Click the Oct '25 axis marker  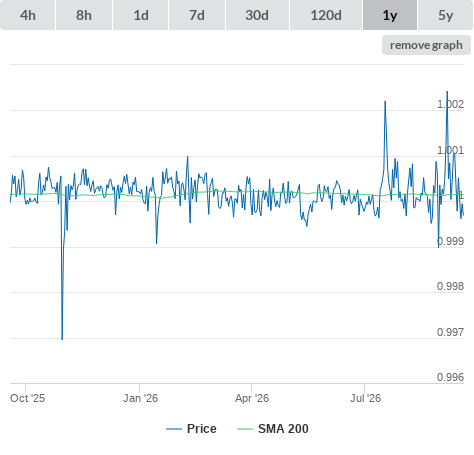27,398
